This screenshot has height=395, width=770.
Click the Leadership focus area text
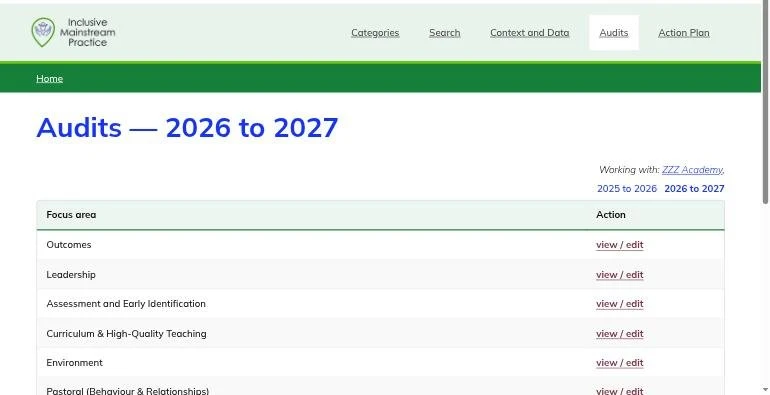[71, 275]
